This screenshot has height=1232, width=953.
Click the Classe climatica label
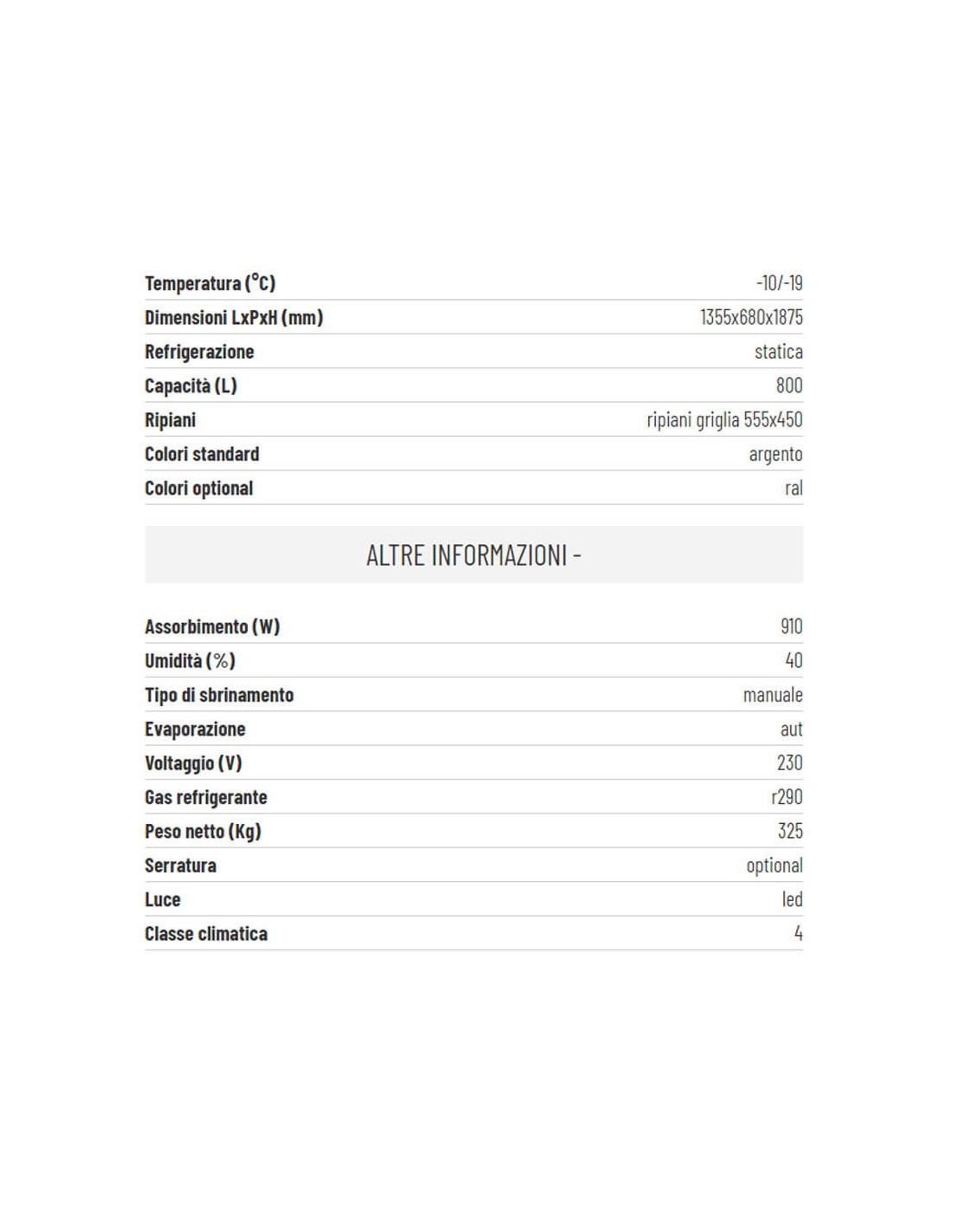pos(206,934)
